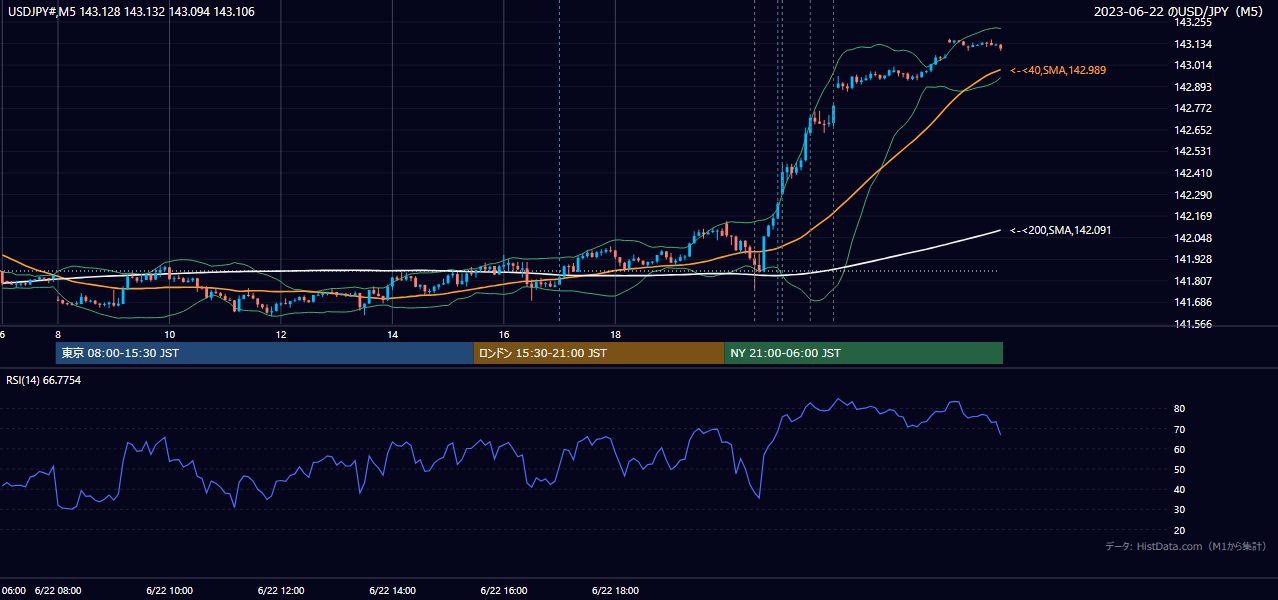The width and height of the screenshot is (1278, 600).
Task: Click hour tick 10 under price chart
Action: click(169, 335)
